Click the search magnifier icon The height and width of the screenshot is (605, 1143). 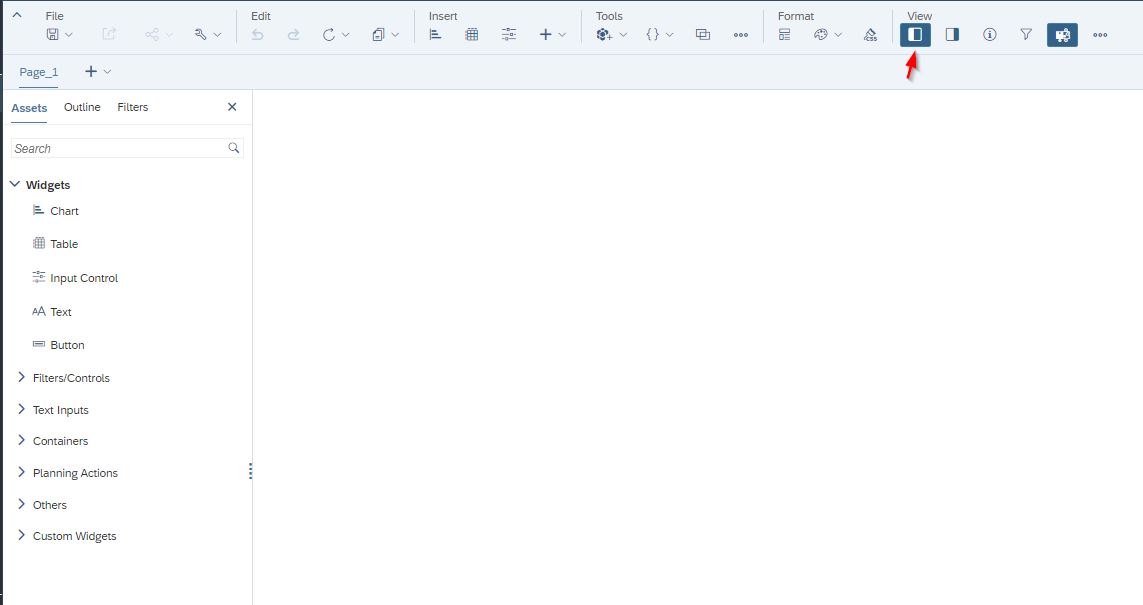click(233, 148)
